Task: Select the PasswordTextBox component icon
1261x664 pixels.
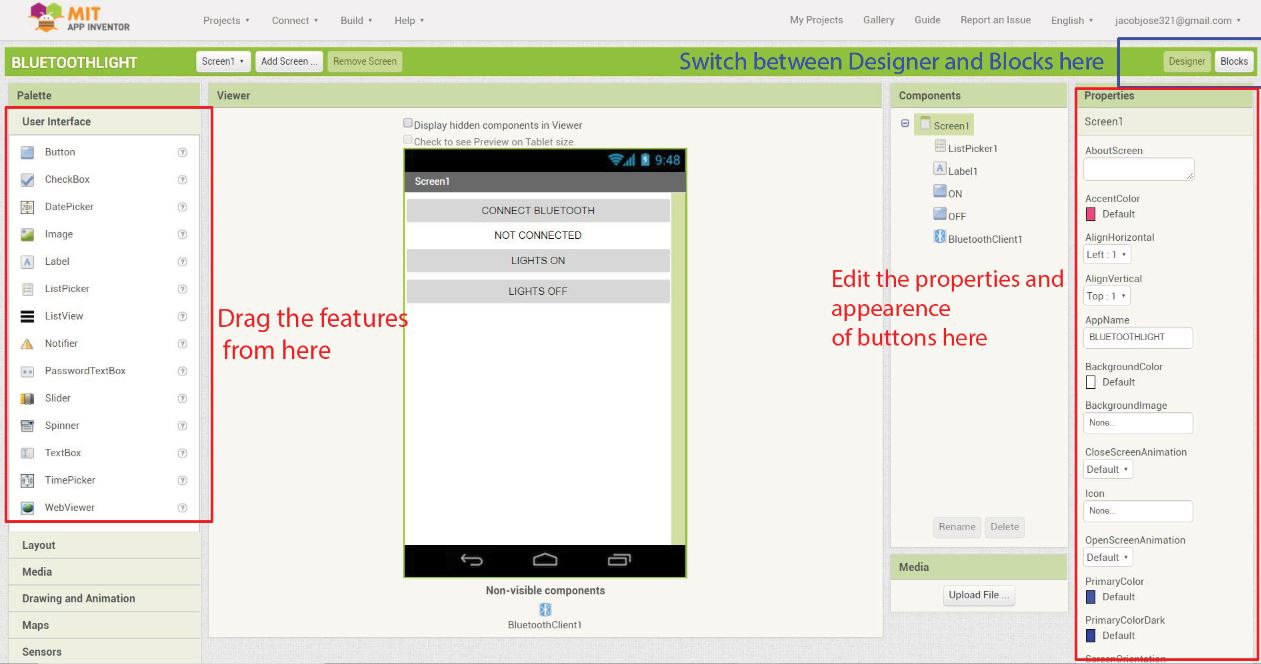Action: click(x=27, y=371)
